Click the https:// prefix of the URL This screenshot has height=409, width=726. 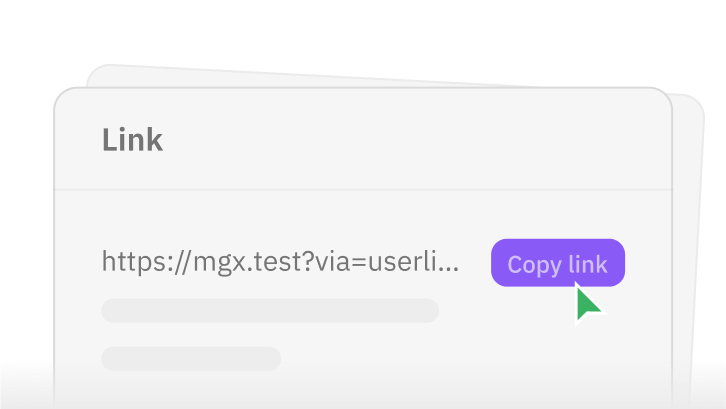coord(146,262)
